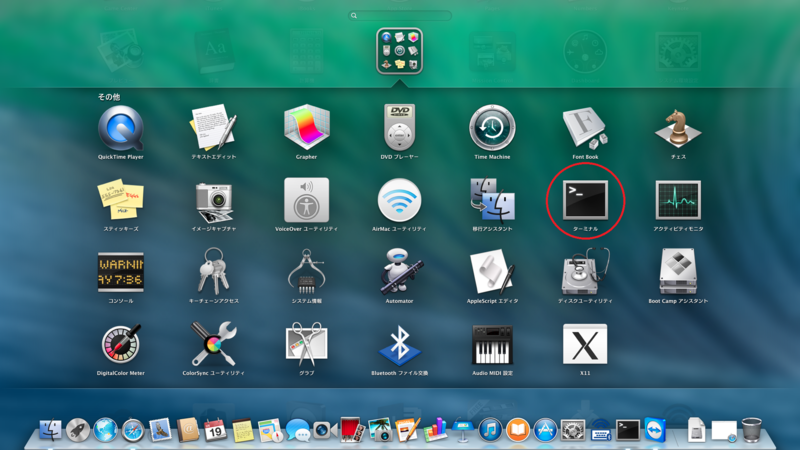Open the X11 app
This screenshot has height=450, width=800.
(x=585, y=344)
